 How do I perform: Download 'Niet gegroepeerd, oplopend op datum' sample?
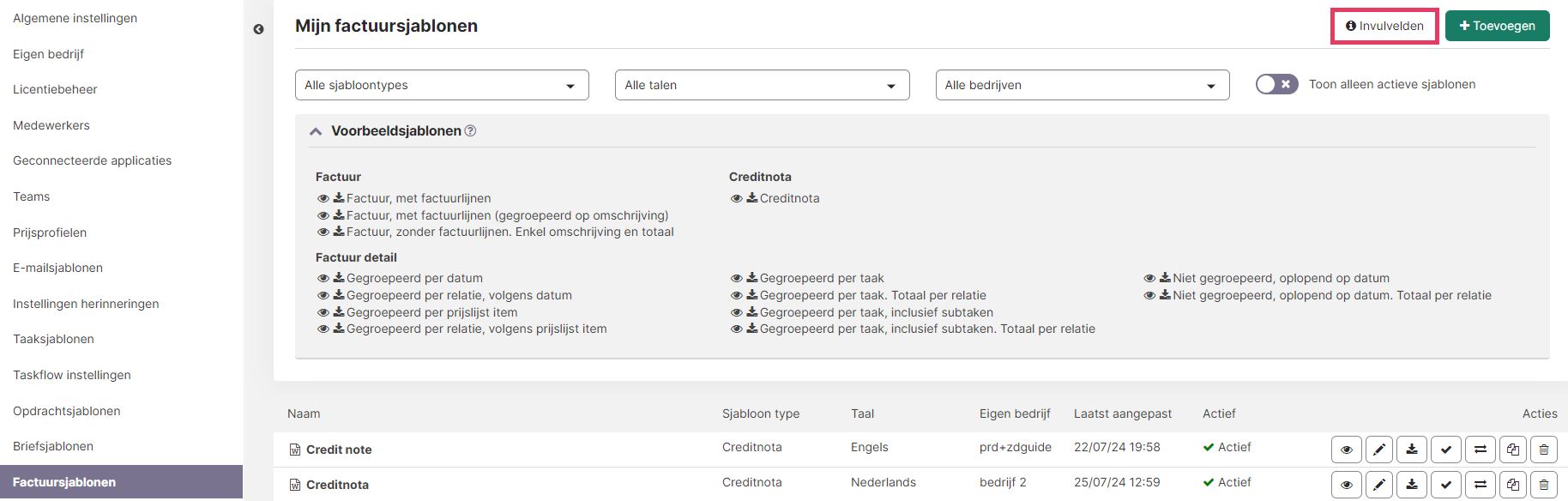point(1165,278)
